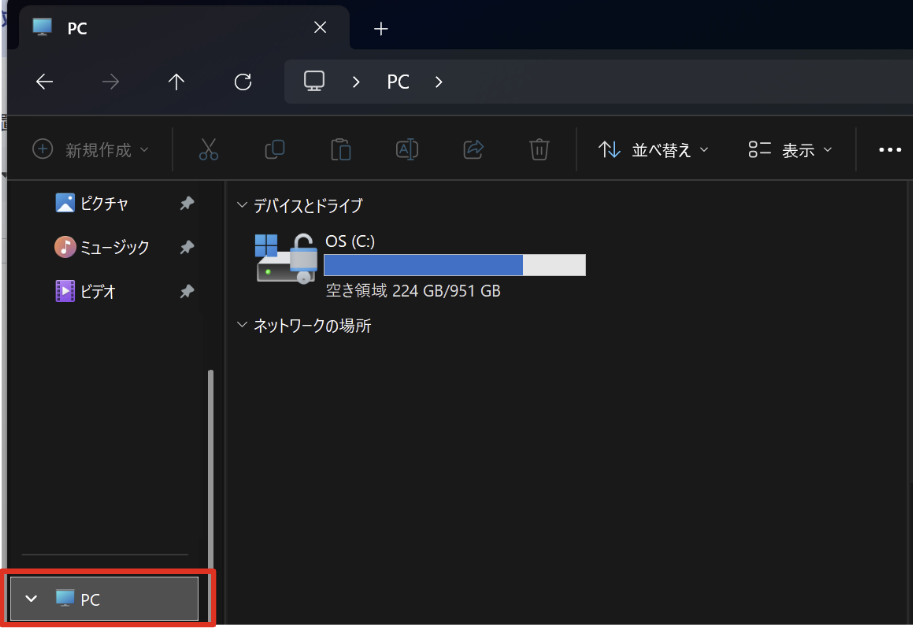
Task: Refresh the current PC view
Action: click(x=243, y=82)
